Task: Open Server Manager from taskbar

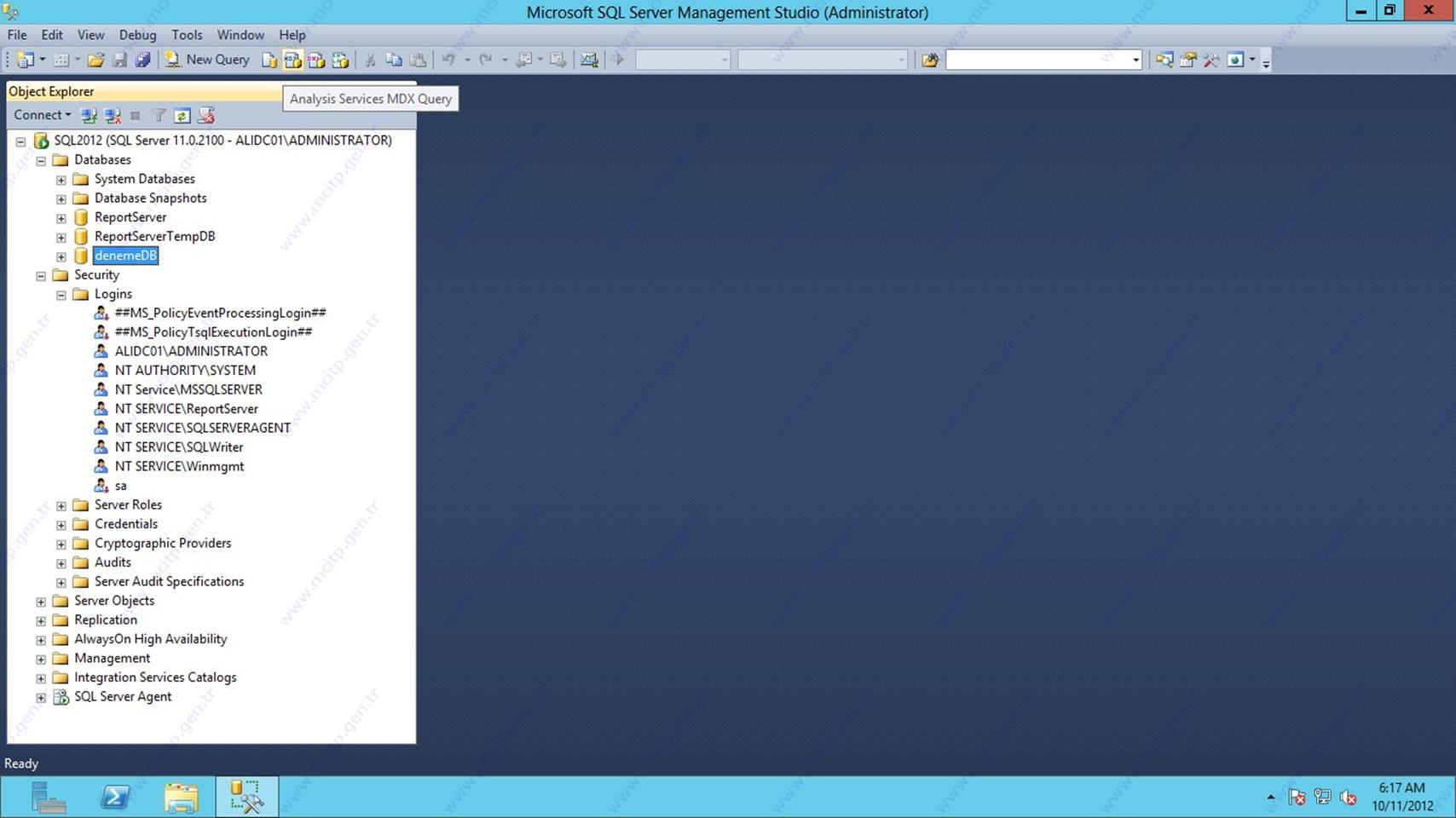Action: (48, 798)
